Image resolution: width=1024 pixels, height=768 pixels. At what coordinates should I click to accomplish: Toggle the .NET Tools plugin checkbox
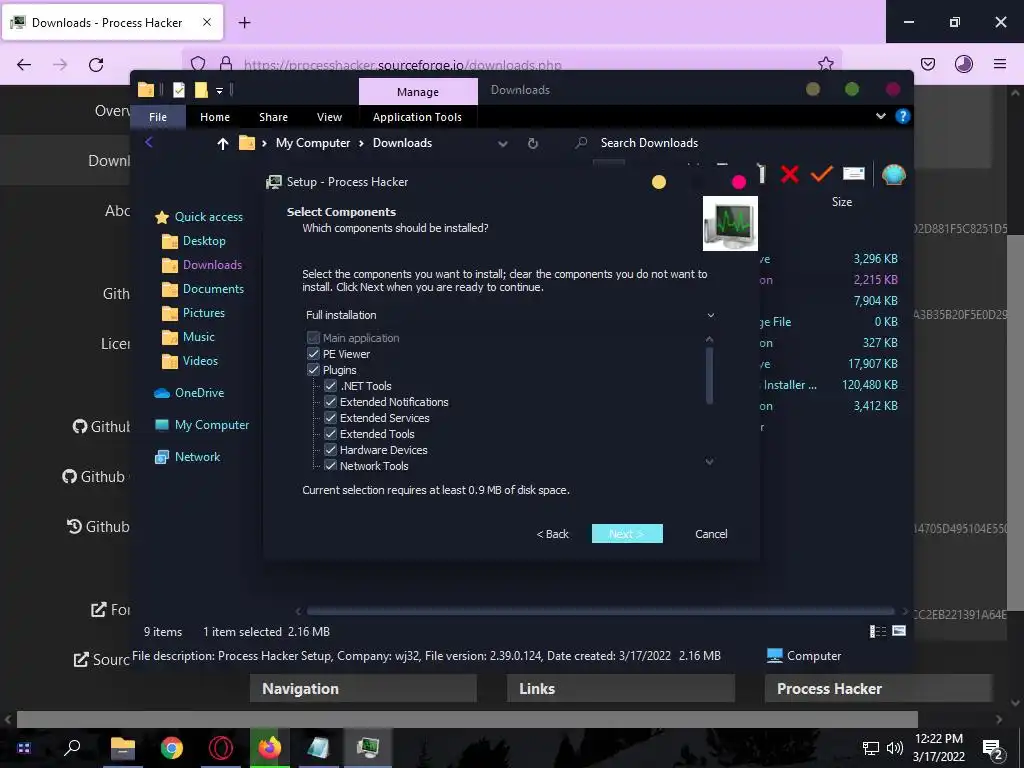coord(330,386)
